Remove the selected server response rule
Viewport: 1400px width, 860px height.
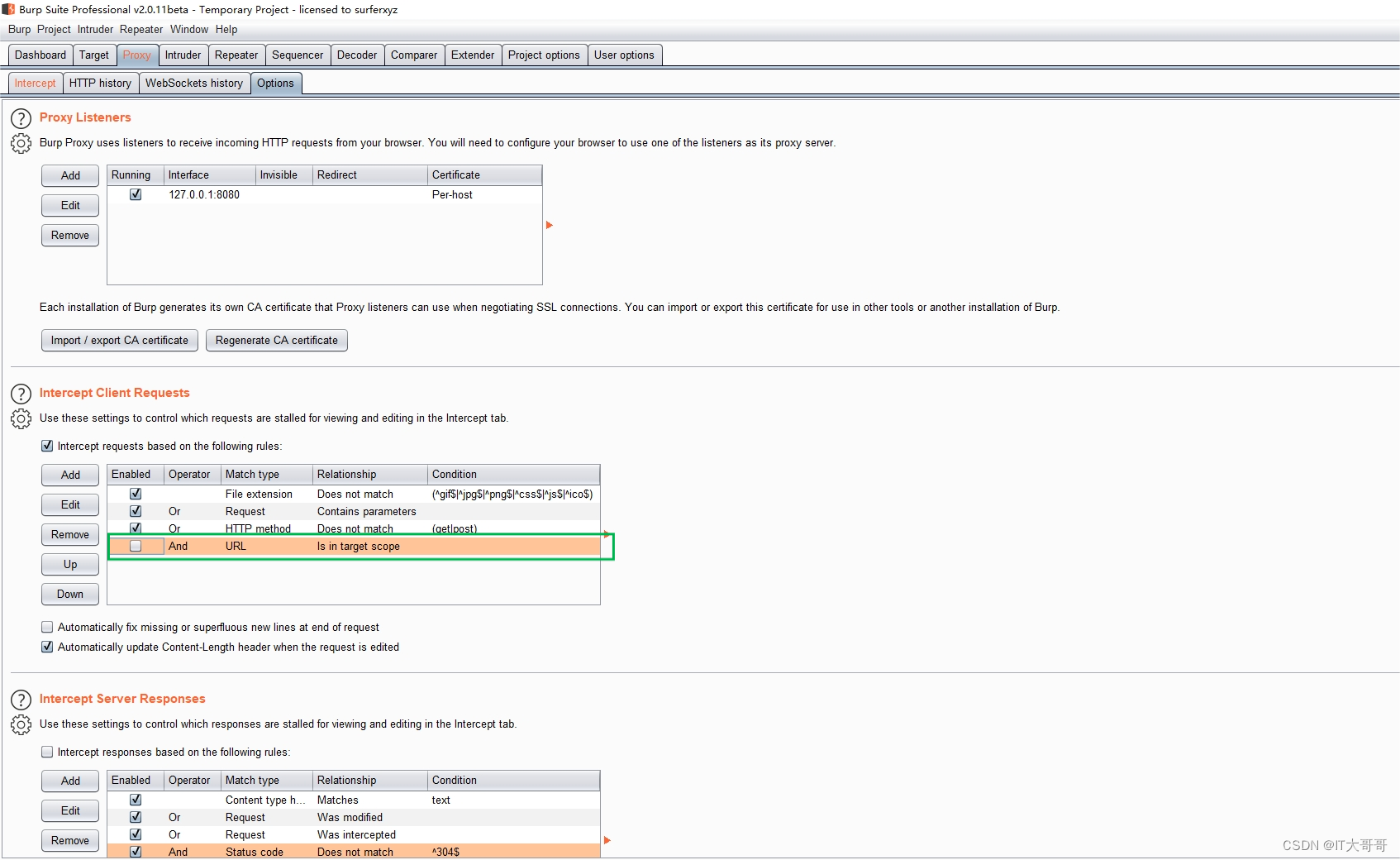pos(70,840)
